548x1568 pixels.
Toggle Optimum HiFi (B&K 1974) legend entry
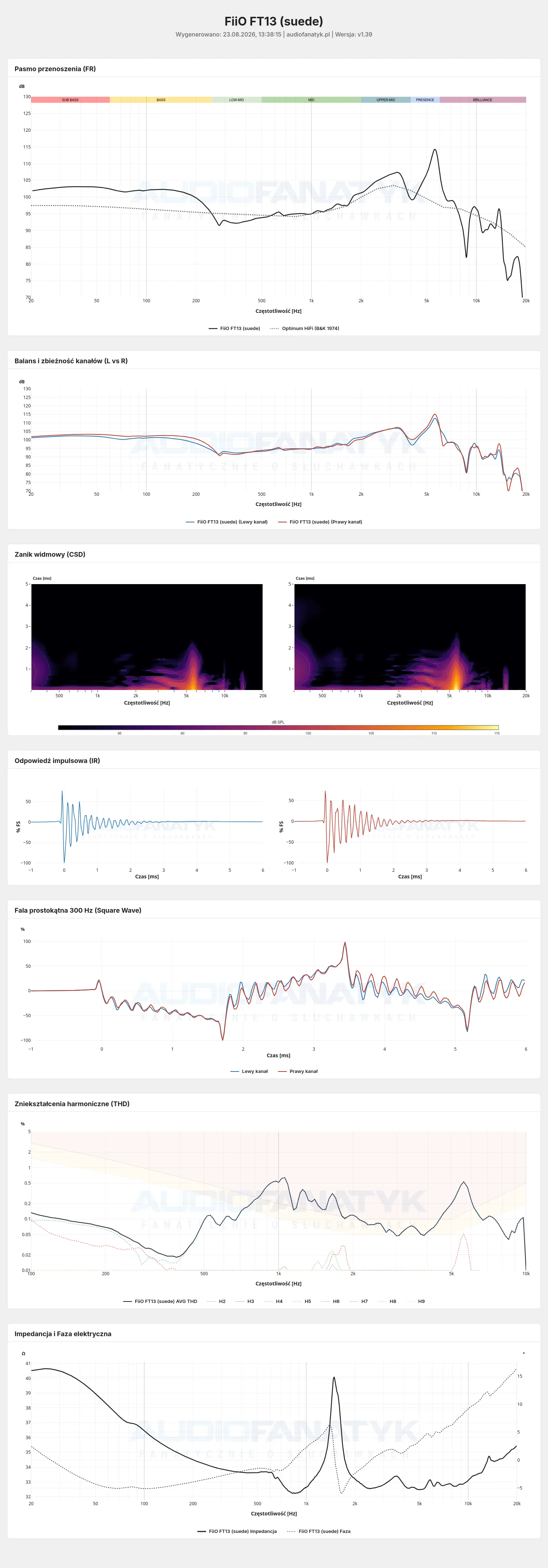point(304,328)
